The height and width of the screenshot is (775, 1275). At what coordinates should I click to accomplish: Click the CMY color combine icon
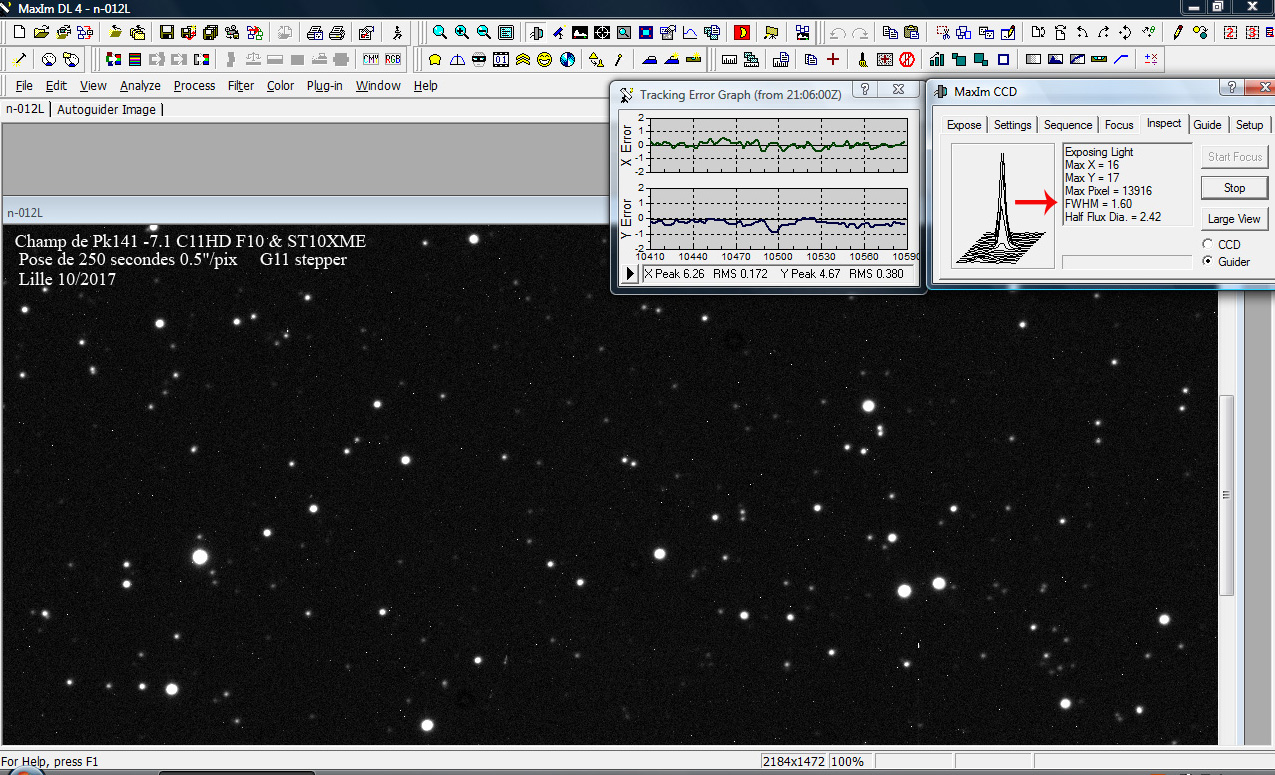(371, 59)
